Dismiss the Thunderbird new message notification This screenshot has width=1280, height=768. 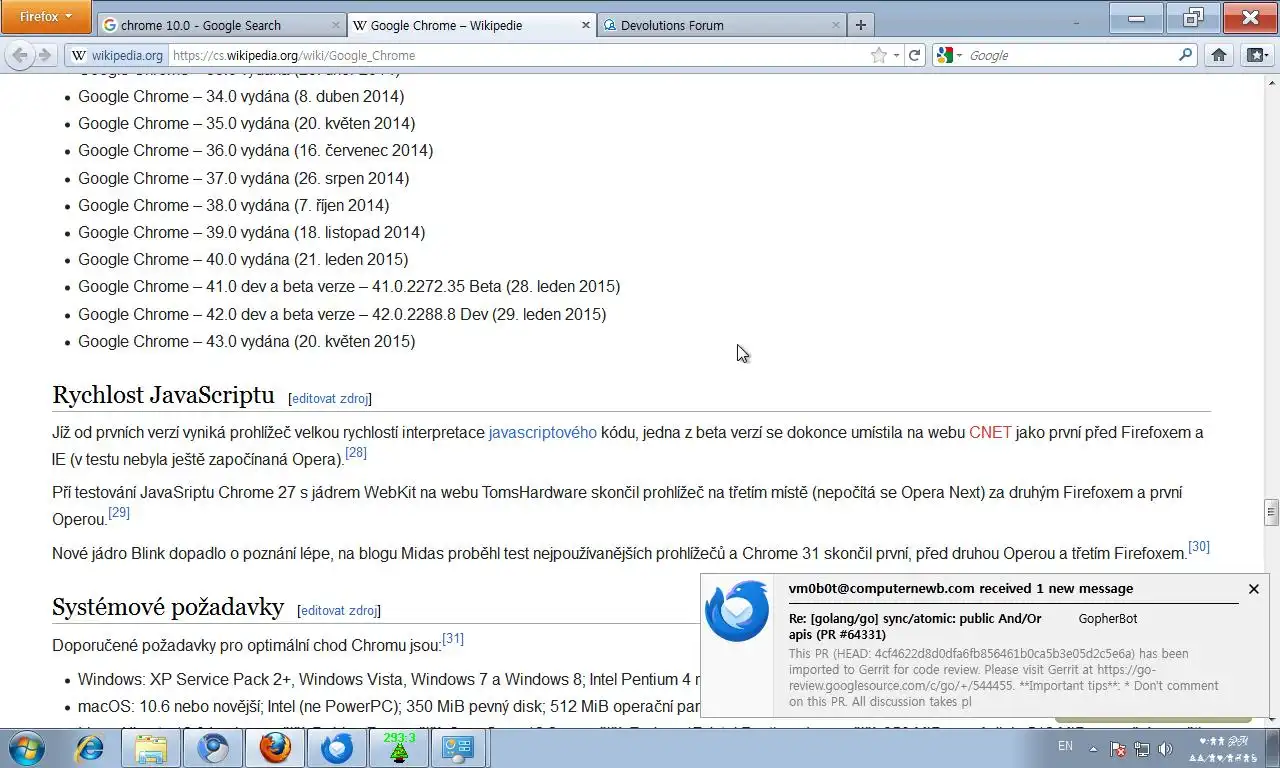click(1253, 589)
